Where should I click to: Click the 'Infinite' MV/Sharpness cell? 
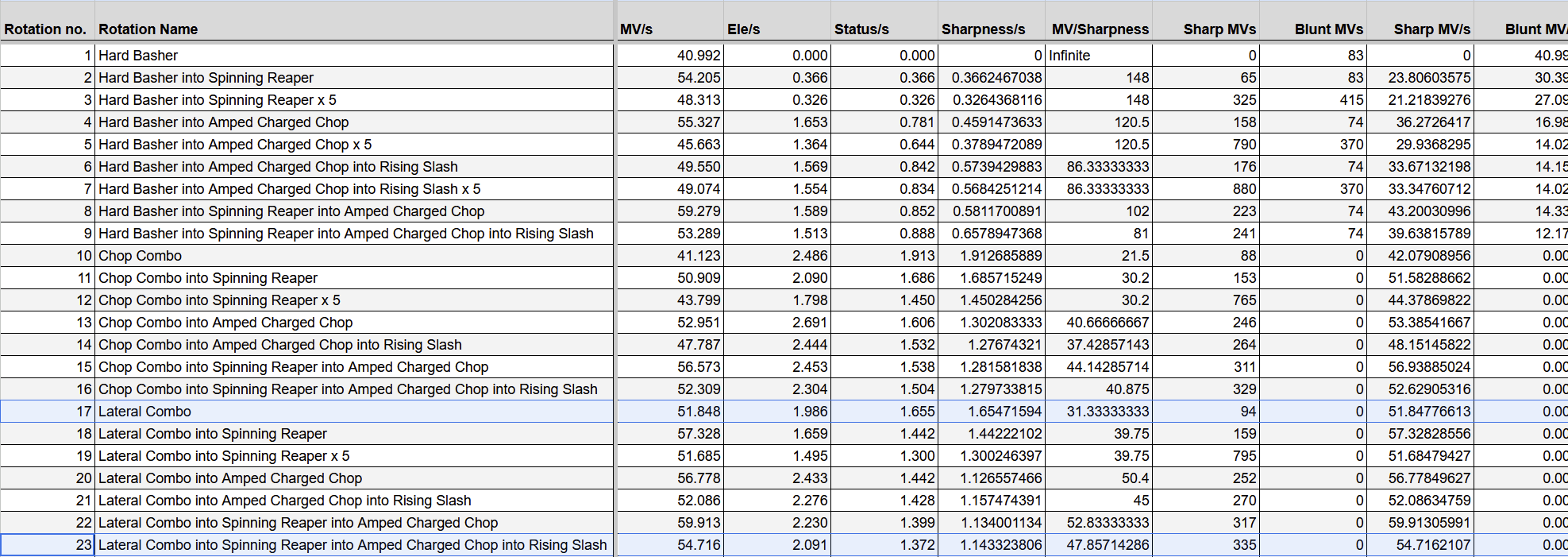(1099, 56)
